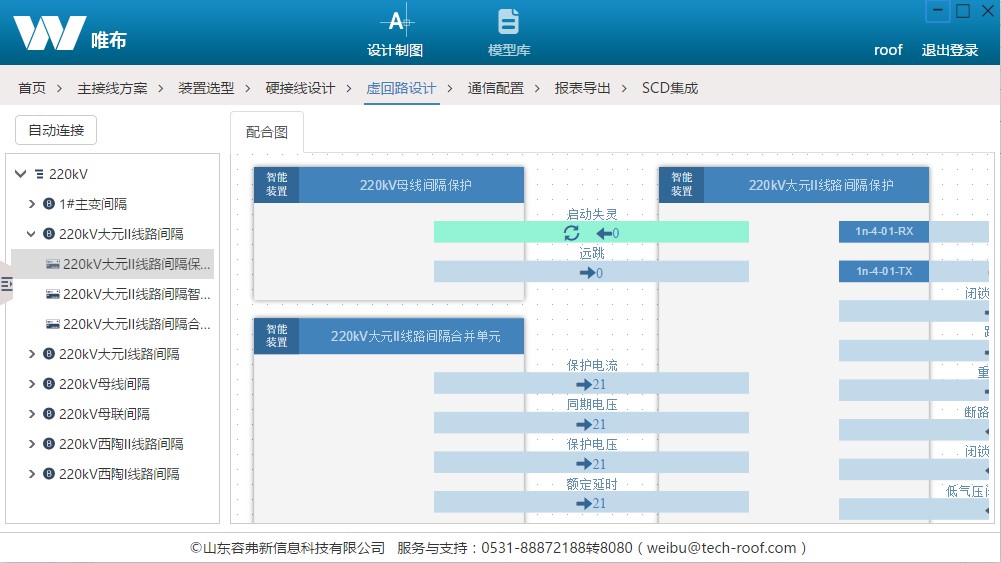The image size is (1001, 563).
Task: Click the left arrow on 启动失灵 row
Action: (604, 233)
